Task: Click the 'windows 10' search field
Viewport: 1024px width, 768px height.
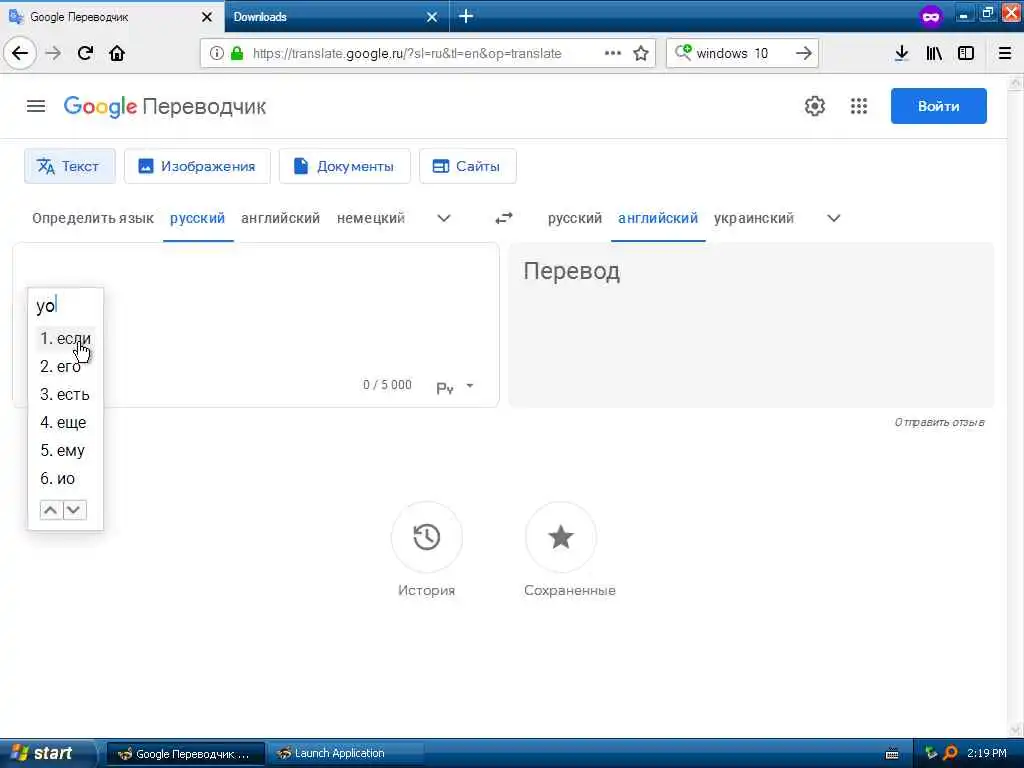Action: (743, 53)
